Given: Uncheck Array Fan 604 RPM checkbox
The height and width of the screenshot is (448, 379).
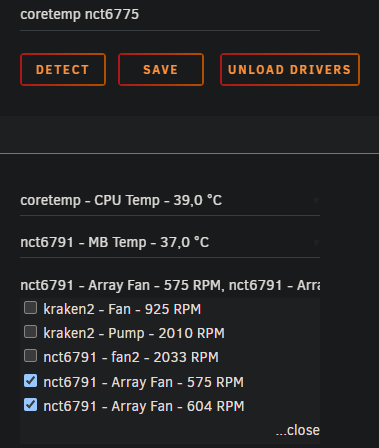Looking at the screenshot, I should click(30, 405).
